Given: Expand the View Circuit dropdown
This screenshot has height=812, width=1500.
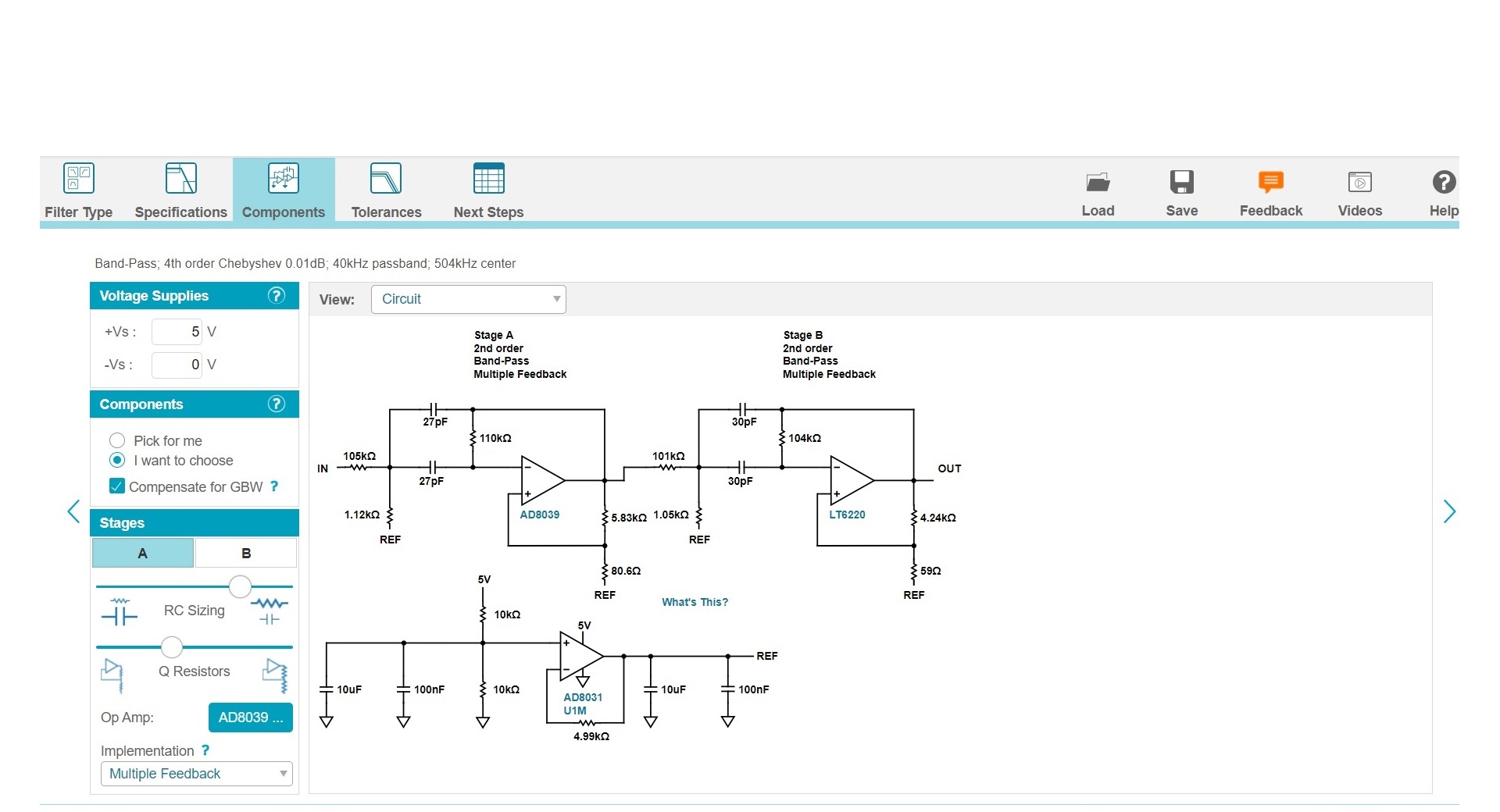Looking at the screenshot, I should pyautogui.click(x=468, y=299).
